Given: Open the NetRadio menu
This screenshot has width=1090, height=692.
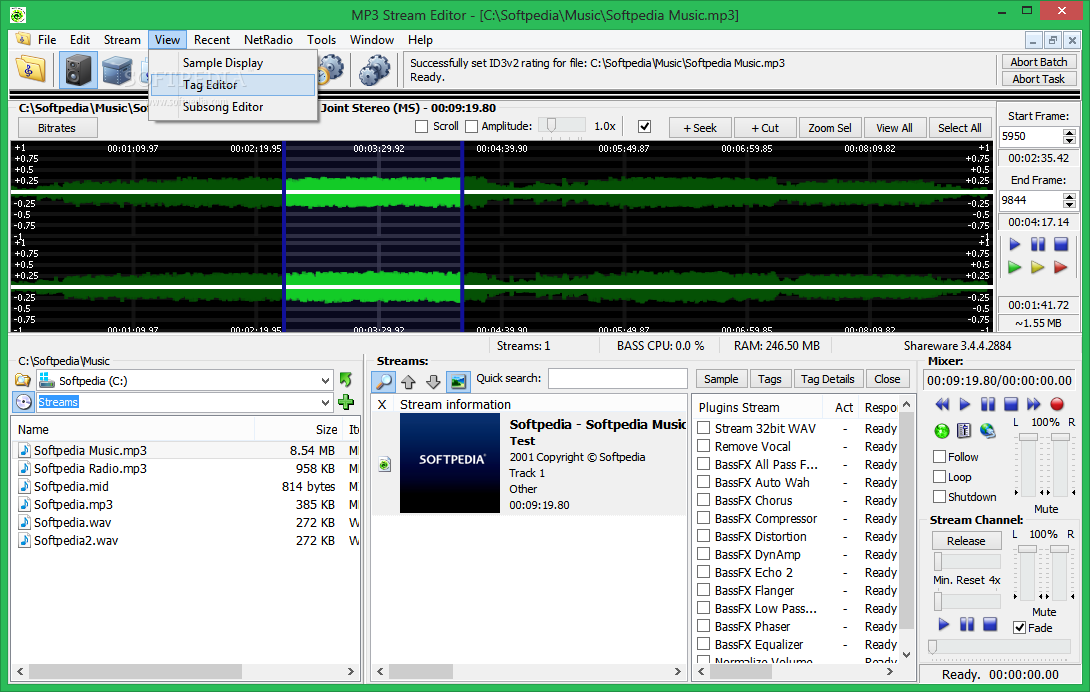Looking at the screenshot, I should tap(268, 40).
